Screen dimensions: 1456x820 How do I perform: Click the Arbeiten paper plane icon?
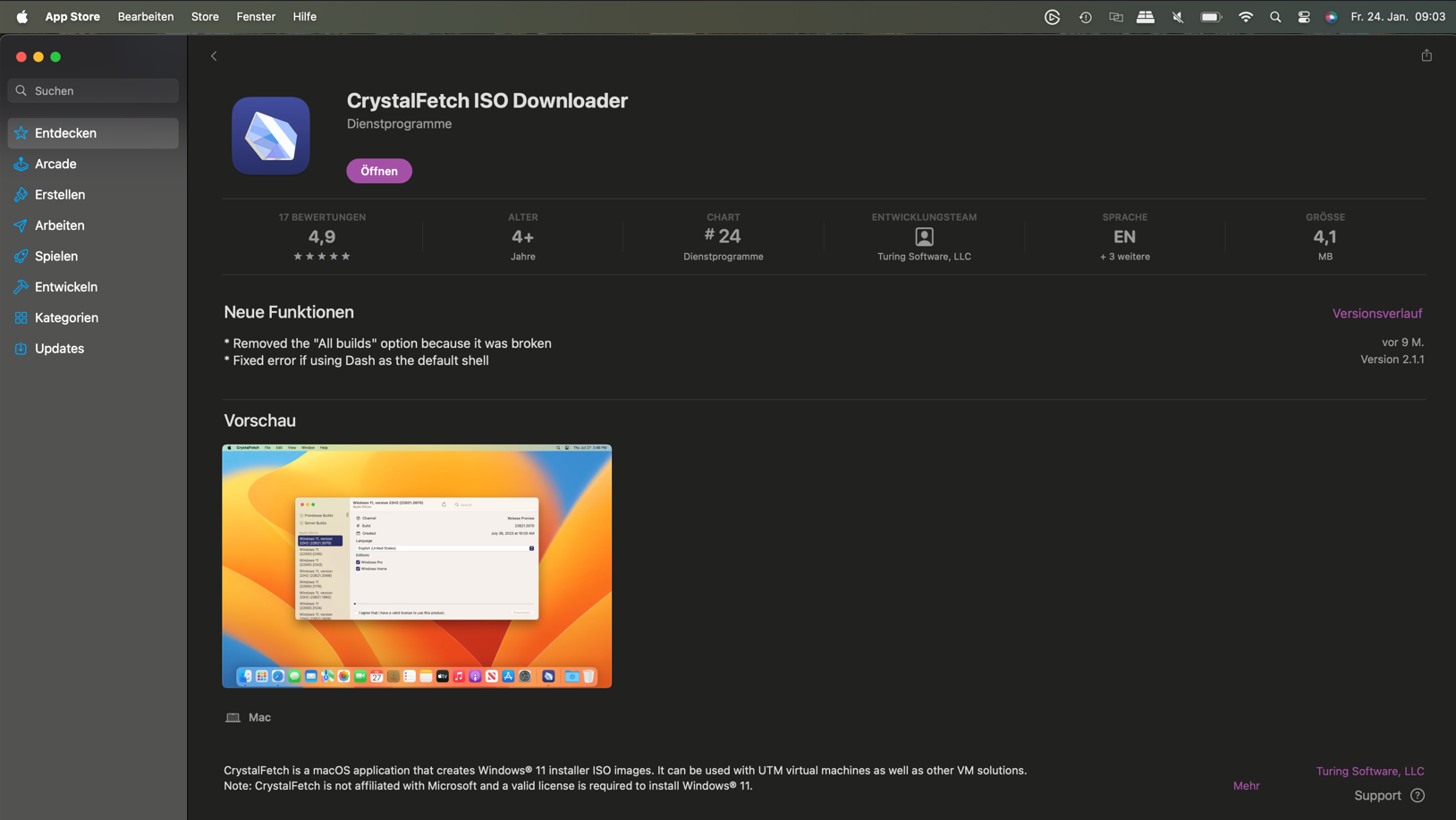pos(21,225)
